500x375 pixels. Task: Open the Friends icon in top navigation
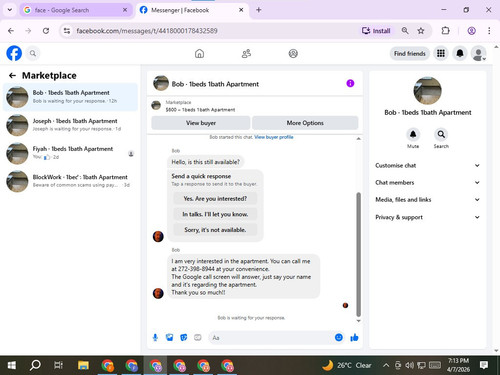pos(246,54)
